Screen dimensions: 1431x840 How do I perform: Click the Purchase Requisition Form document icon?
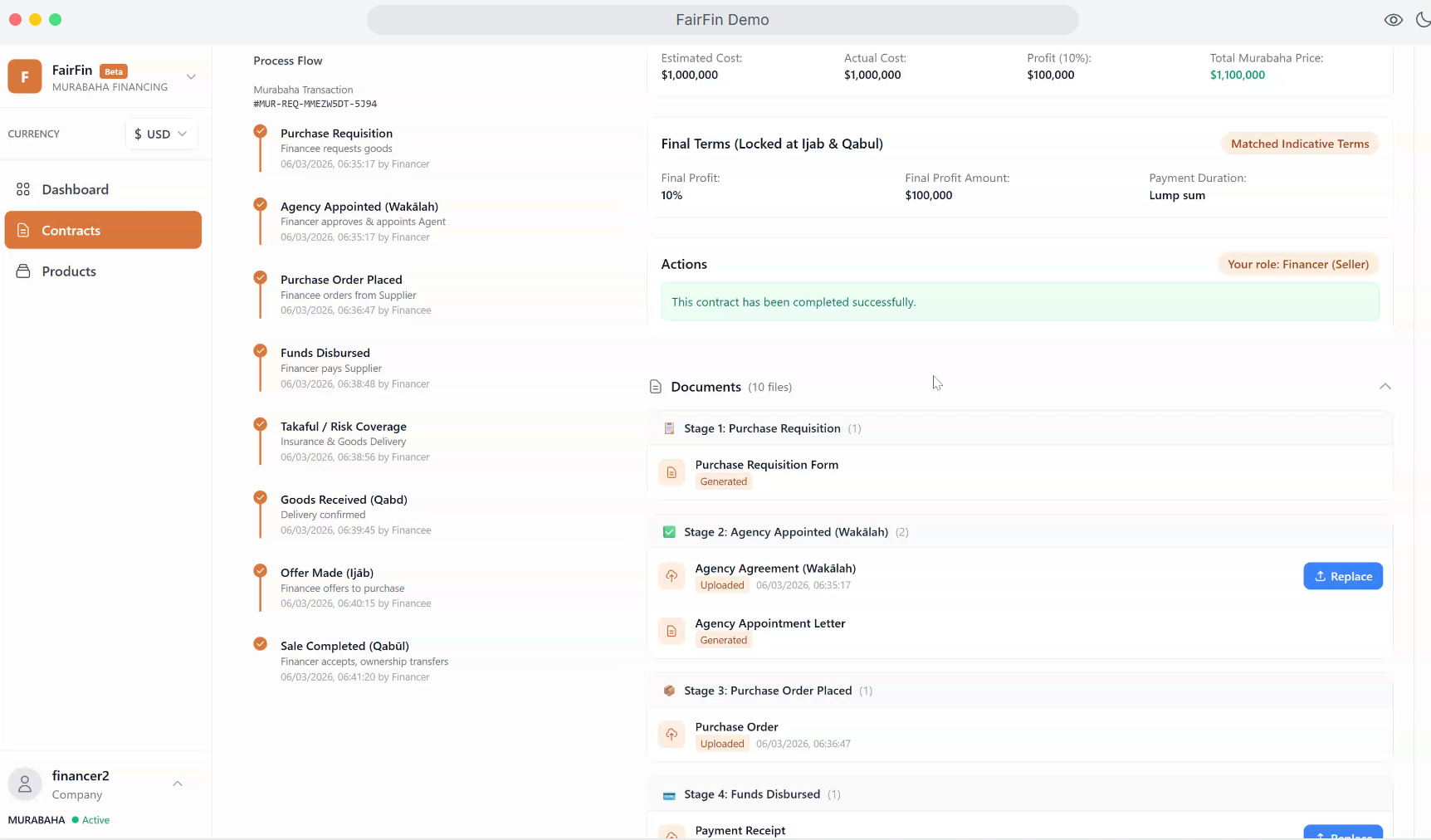click(672, 472)
